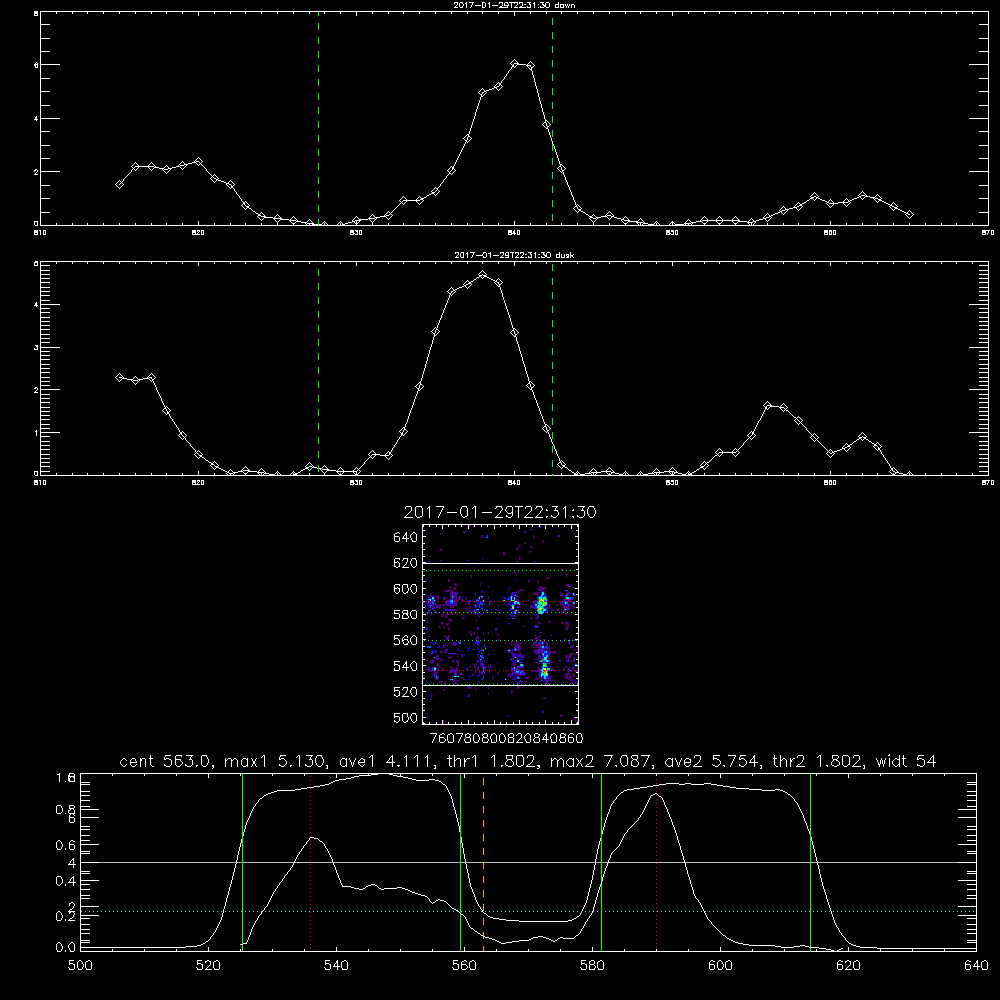The width and height of the screenshot is (1000, 1000).
Task: Open the colored spectral image thumbnail
Action: coord(500,624)
